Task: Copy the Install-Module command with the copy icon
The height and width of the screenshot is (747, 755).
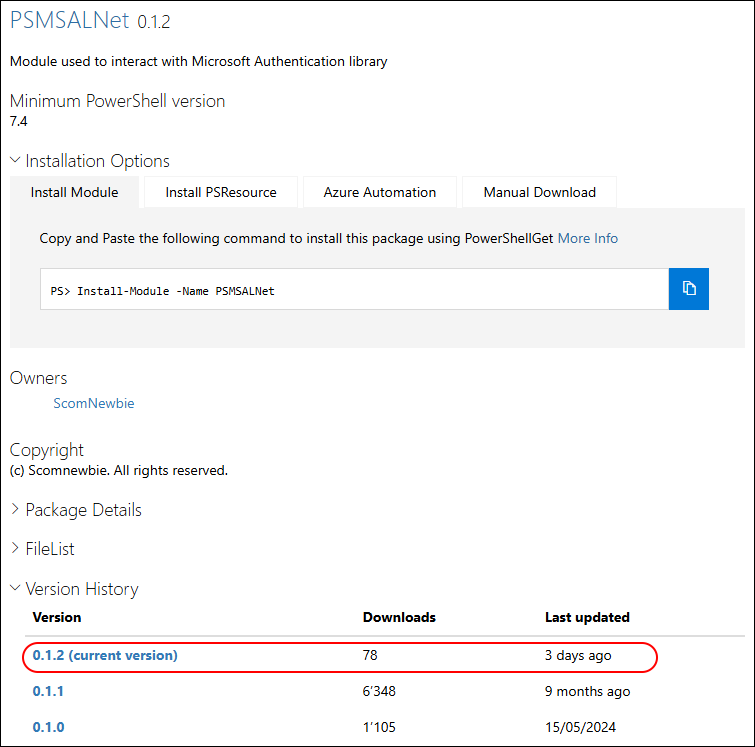Action: pos(689,288)
